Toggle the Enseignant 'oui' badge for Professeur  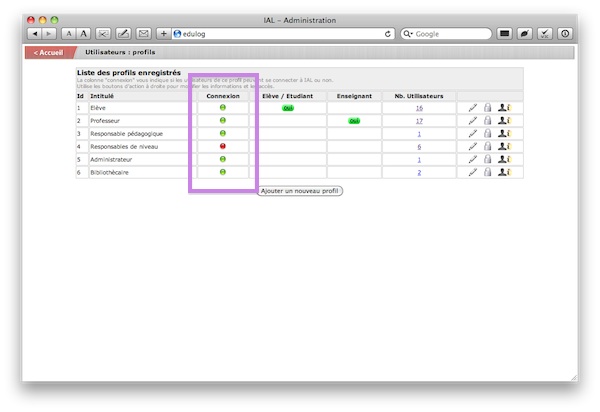click(354, 120)
